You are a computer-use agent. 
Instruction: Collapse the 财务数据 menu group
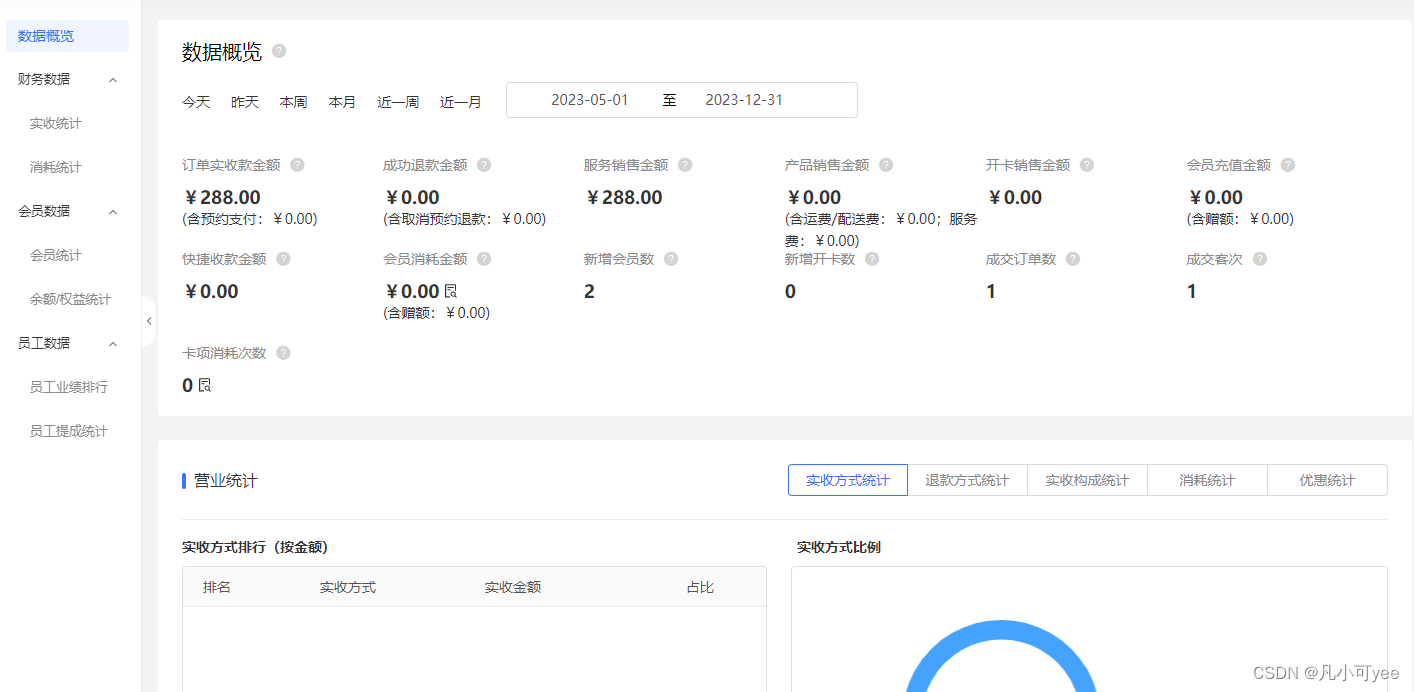point(113,79)
